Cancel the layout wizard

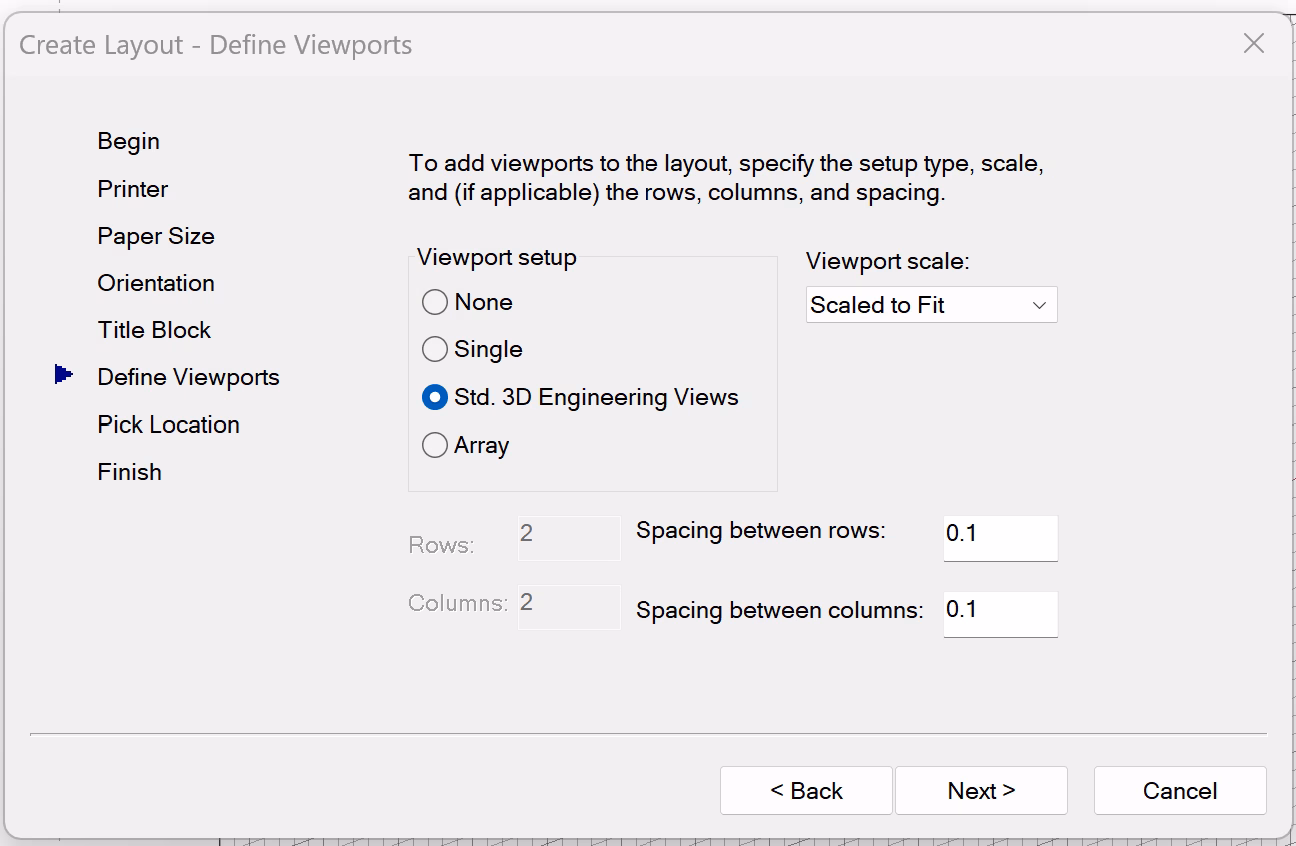point(1180,791)
